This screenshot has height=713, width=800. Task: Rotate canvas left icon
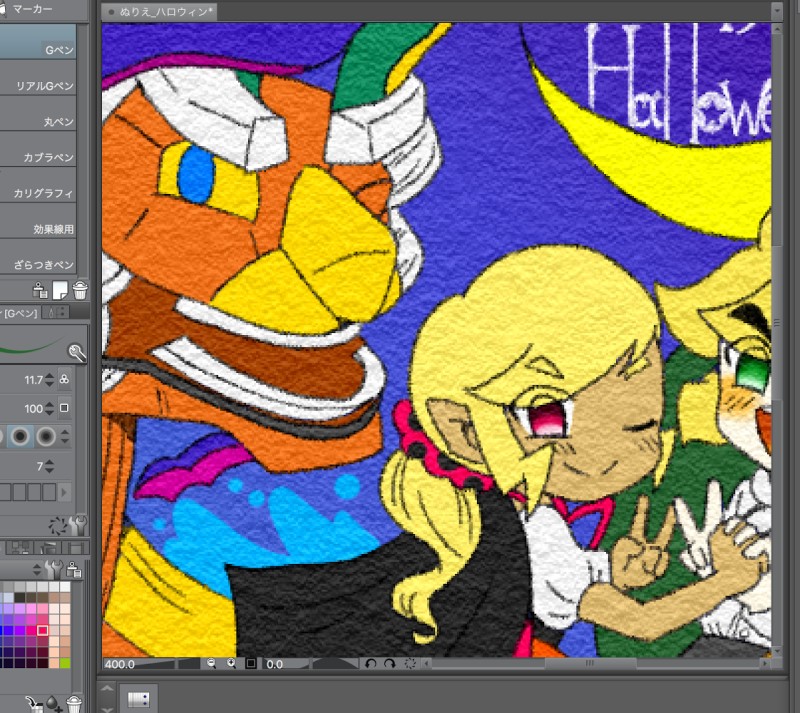point(371,663)
